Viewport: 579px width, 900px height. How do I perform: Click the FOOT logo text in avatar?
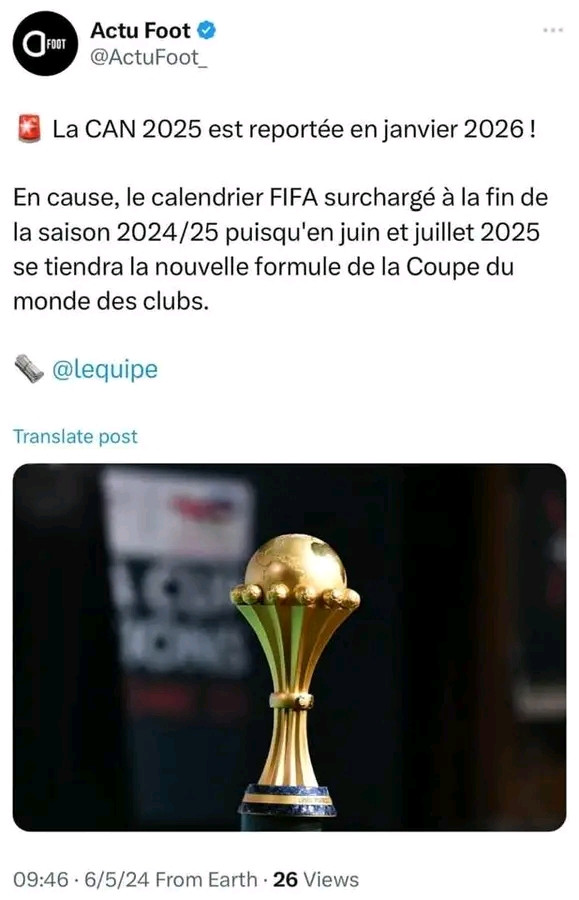[56, 44]
